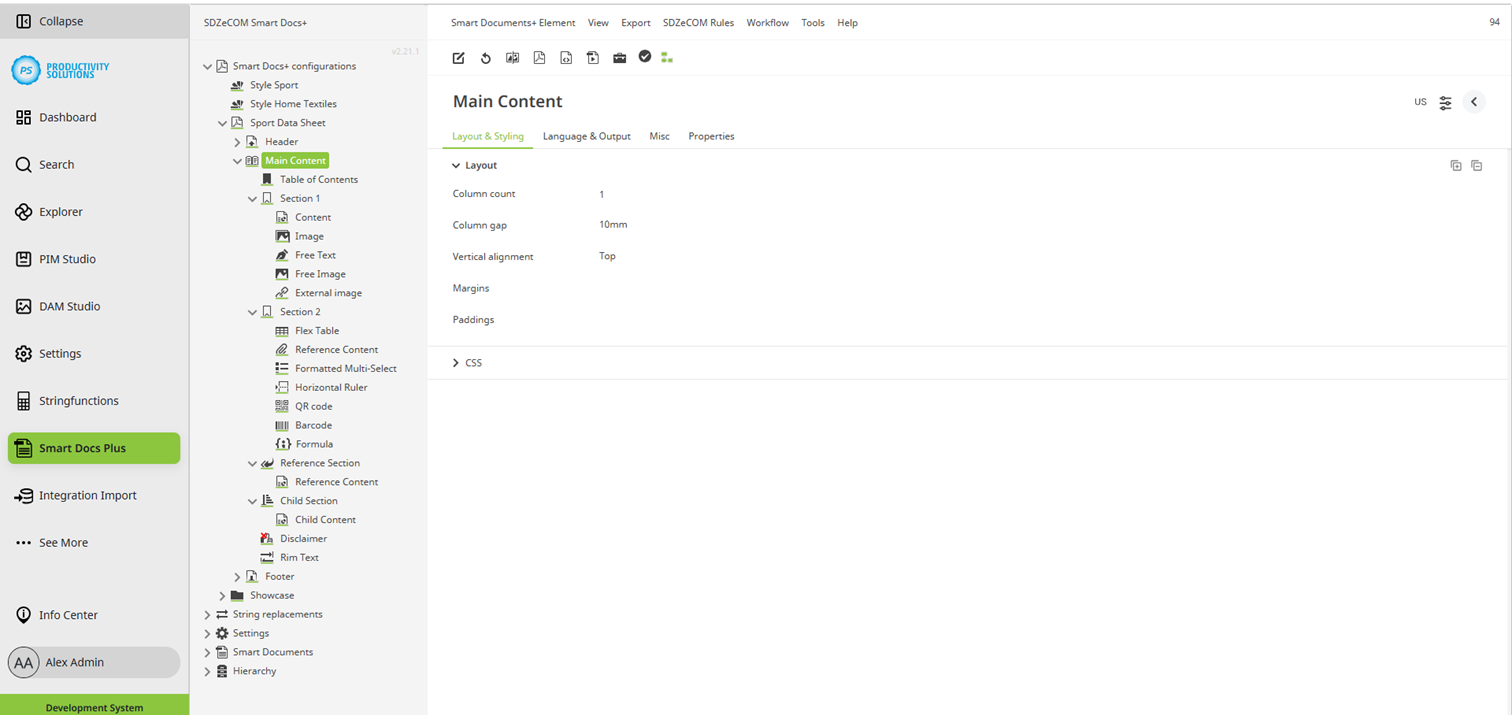The width and height of the screenshot is (1512, 715).
Task: Click the expand-all icon above Layout panel
Action: tap(1456, 165)
